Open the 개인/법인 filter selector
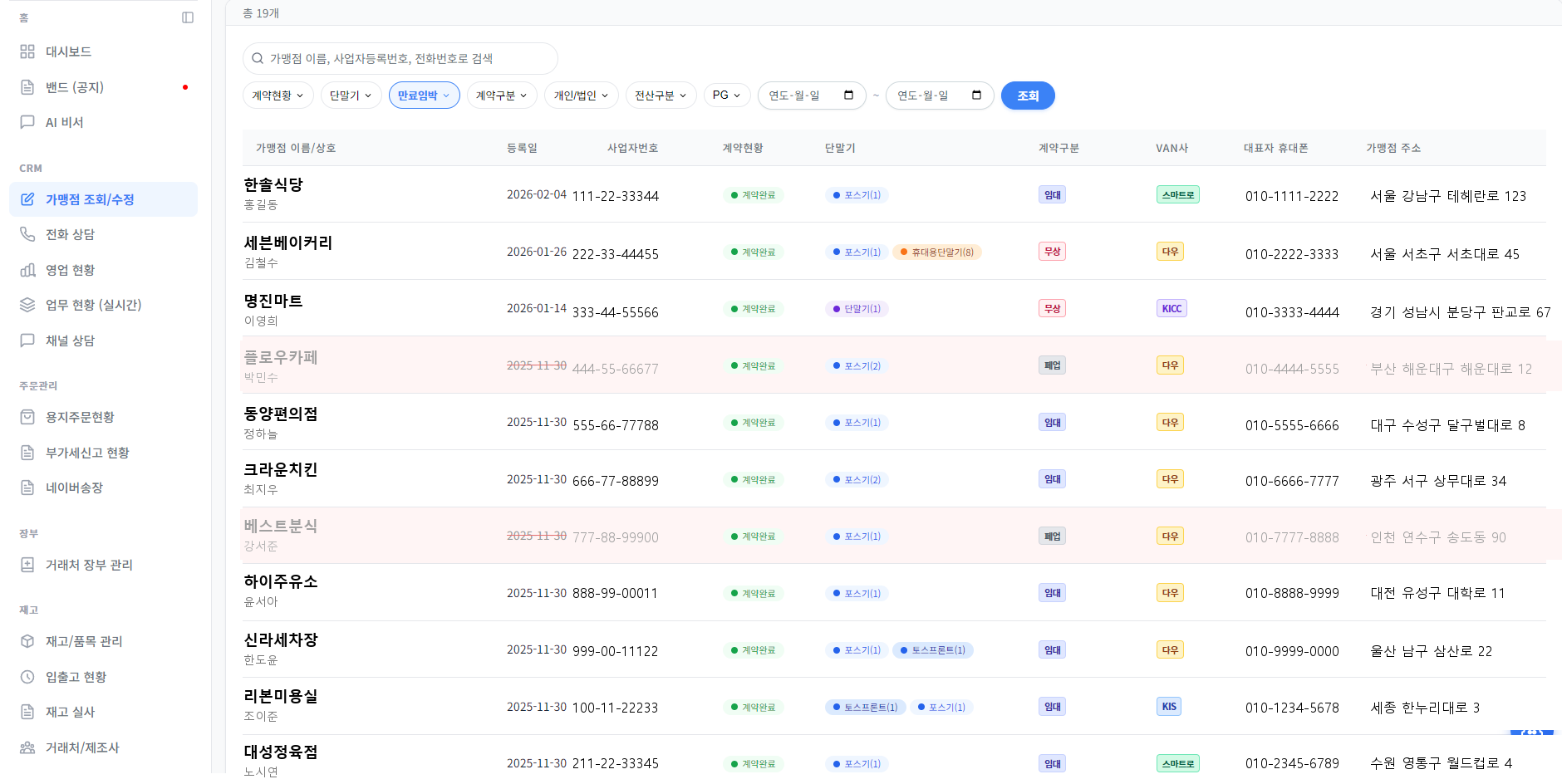Screen dimensions: 1562x784 [581, 96]
